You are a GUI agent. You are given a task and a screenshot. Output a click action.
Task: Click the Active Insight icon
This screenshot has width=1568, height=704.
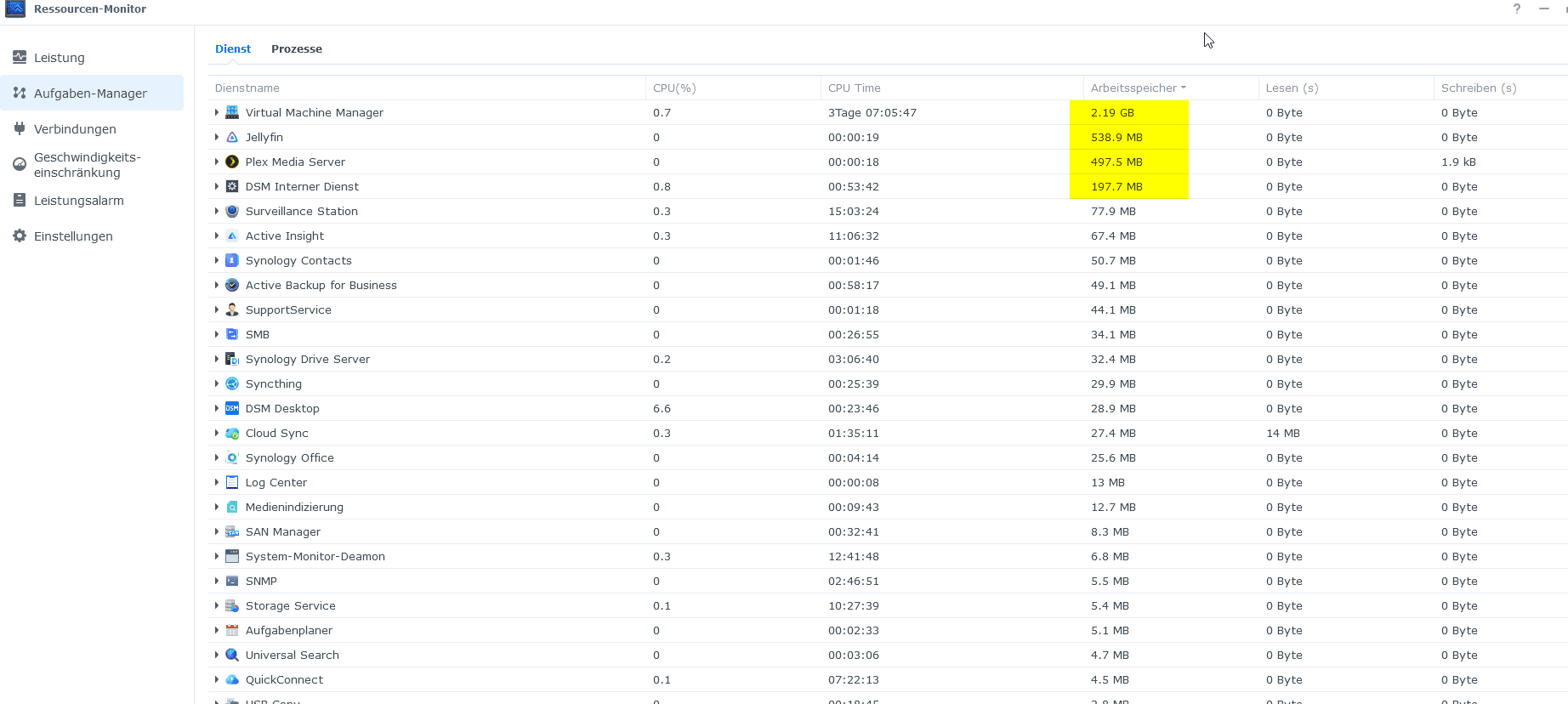coord(232,236)
